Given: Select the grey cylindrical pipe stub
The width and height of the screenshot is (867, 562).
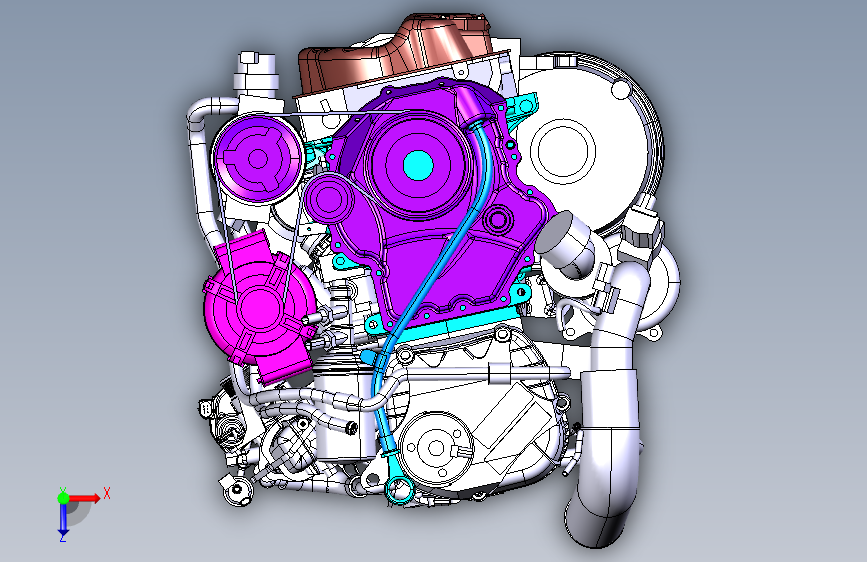Looking at the screenshot, I should [x=565, y=239].
